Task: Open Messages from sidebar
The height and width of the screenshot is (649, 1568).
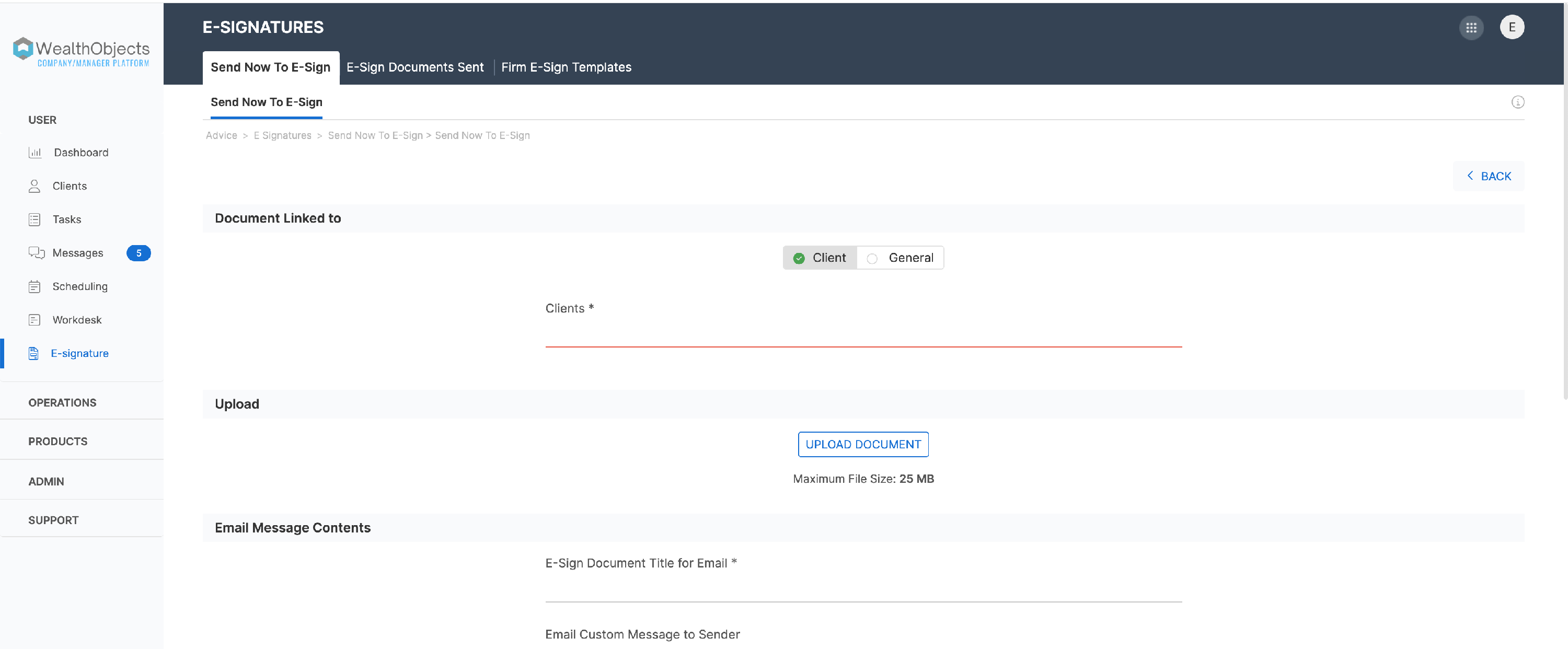Action: tap(77, 253)
